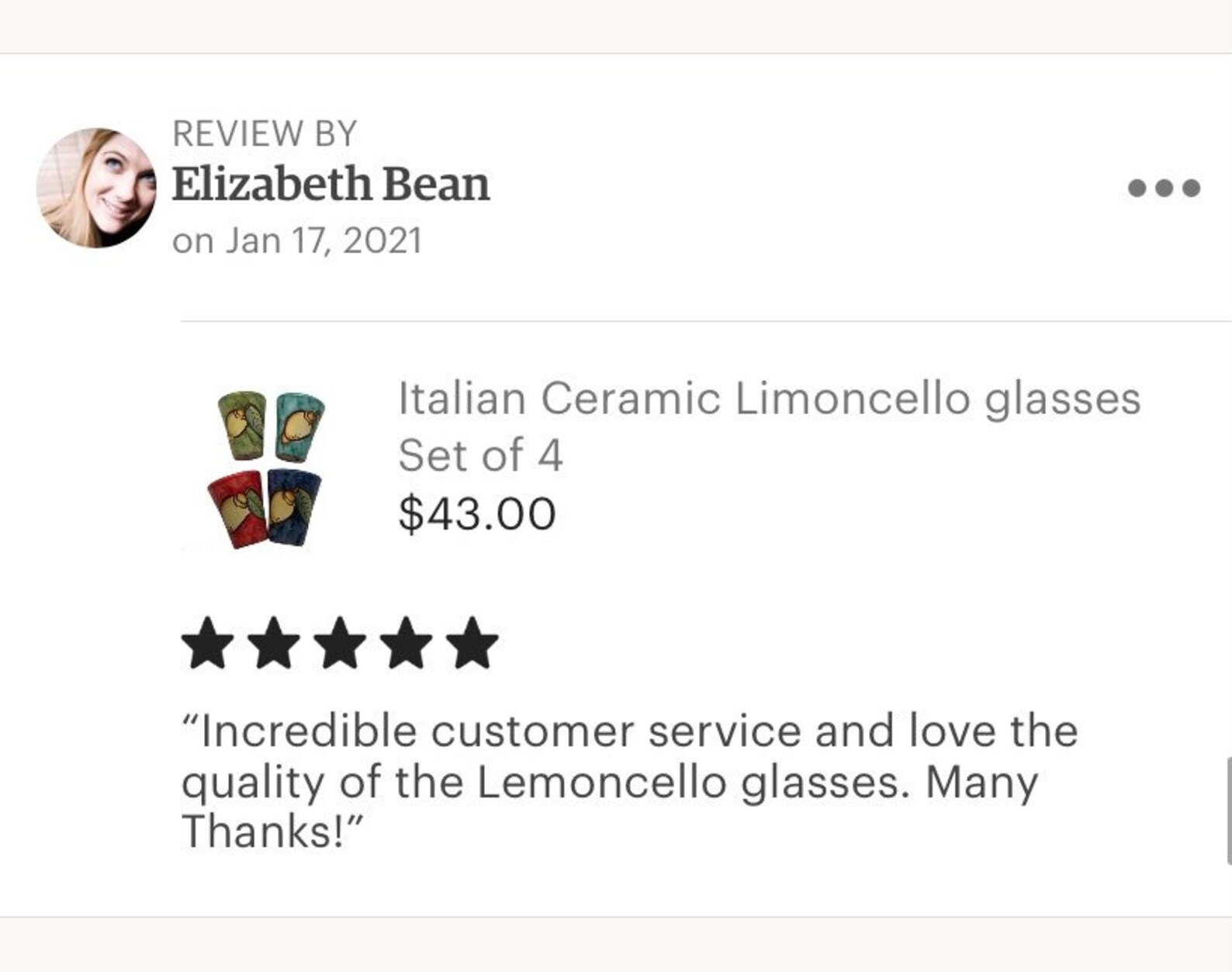Click Elizabeth Bean's profile photo

[x=96, y=188]
